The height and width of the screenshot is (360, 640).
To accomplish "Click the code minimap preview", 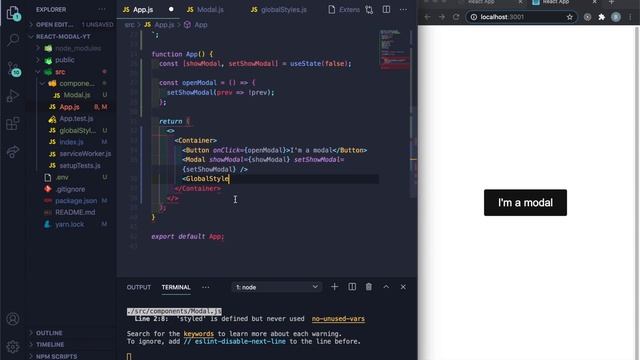I will 395,49.
